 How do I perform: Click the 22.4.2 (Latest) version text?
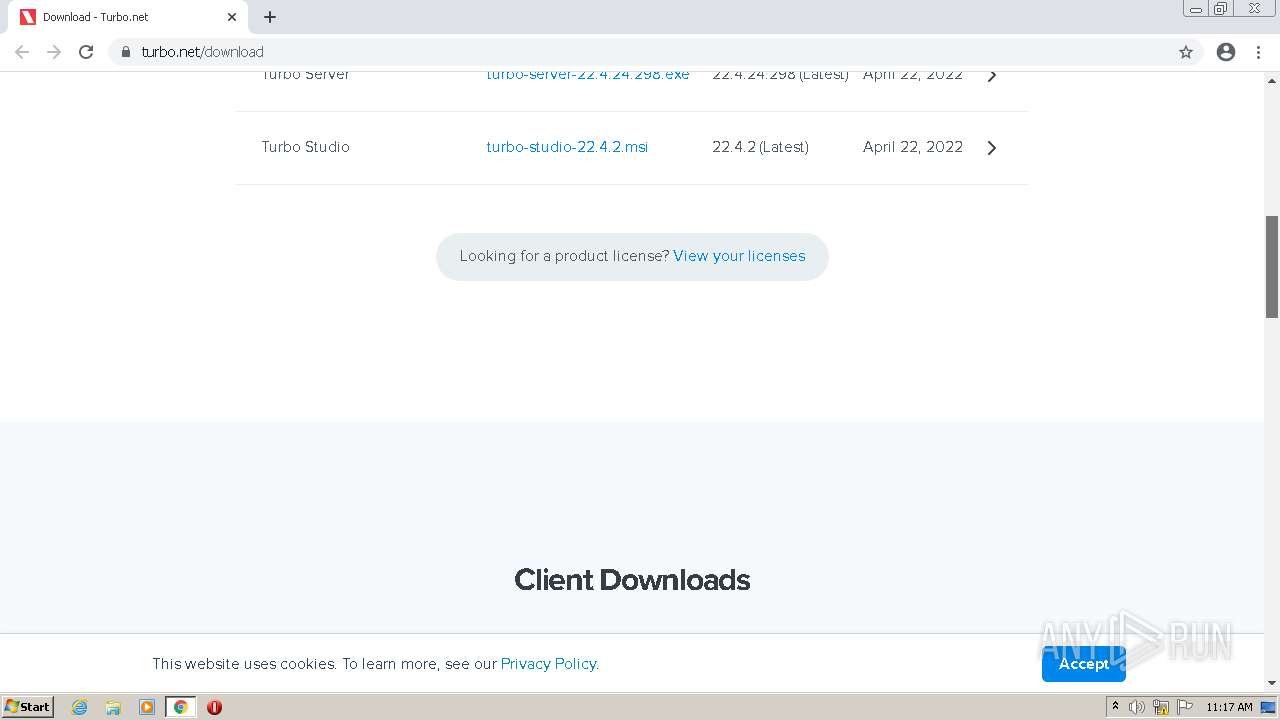click(x=760, y=147)
